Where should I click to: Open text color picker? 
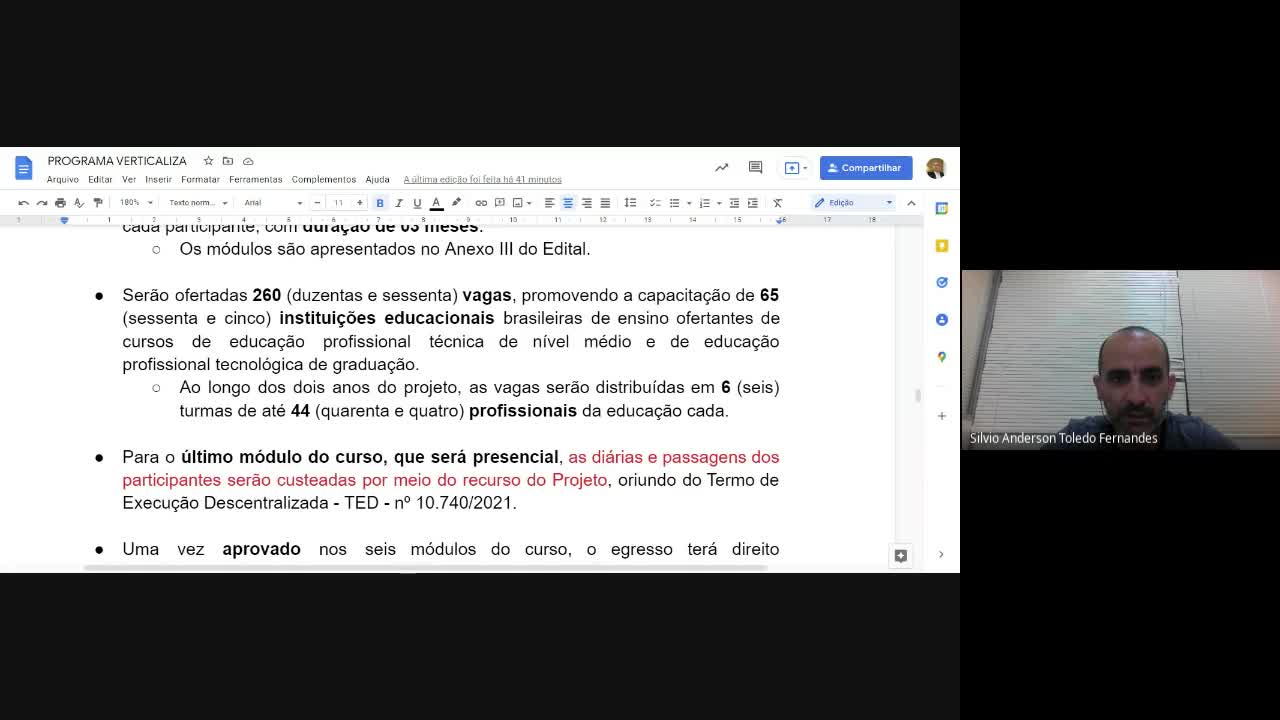(436, 203)
